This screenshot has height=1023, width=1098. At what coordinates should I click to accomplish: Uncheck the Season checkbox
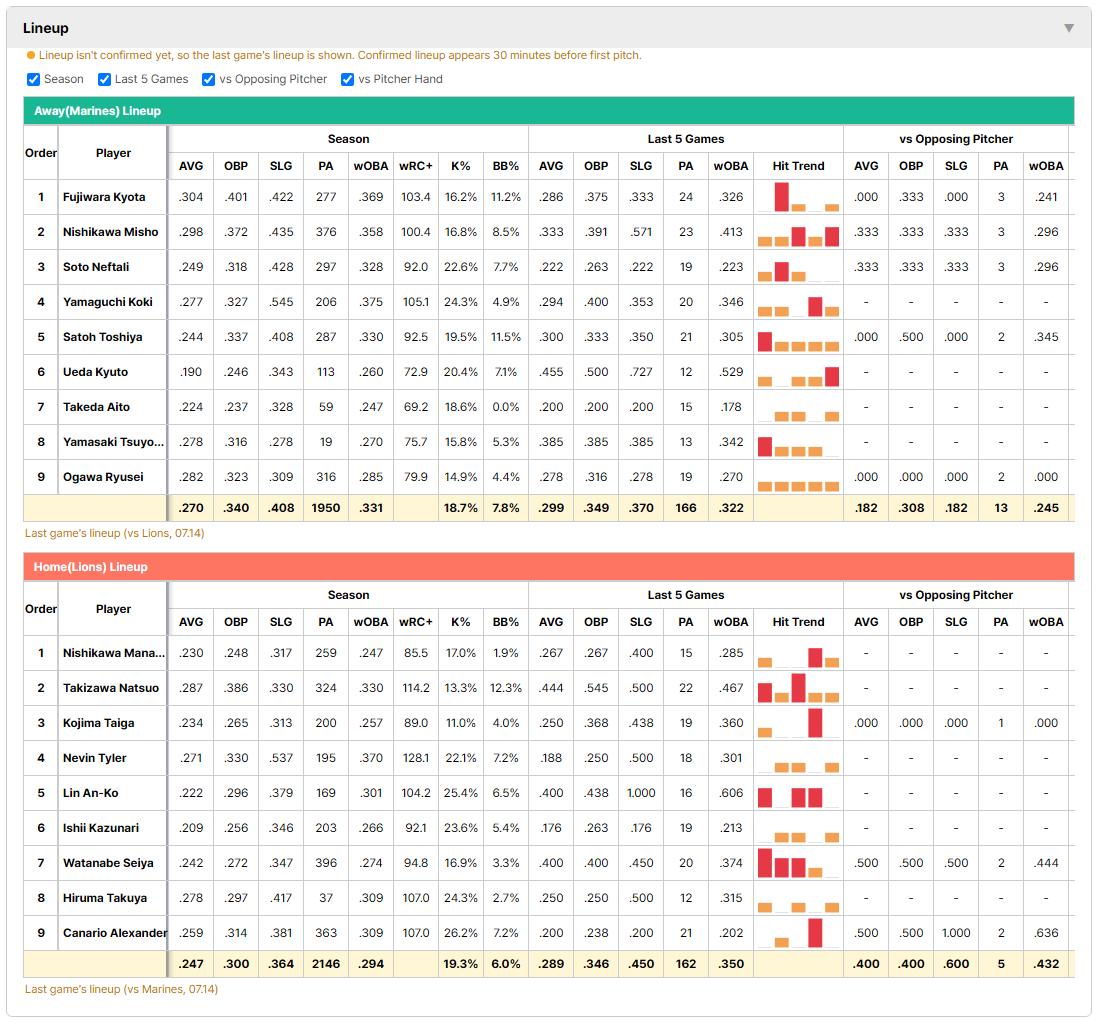tap(33, 79)
